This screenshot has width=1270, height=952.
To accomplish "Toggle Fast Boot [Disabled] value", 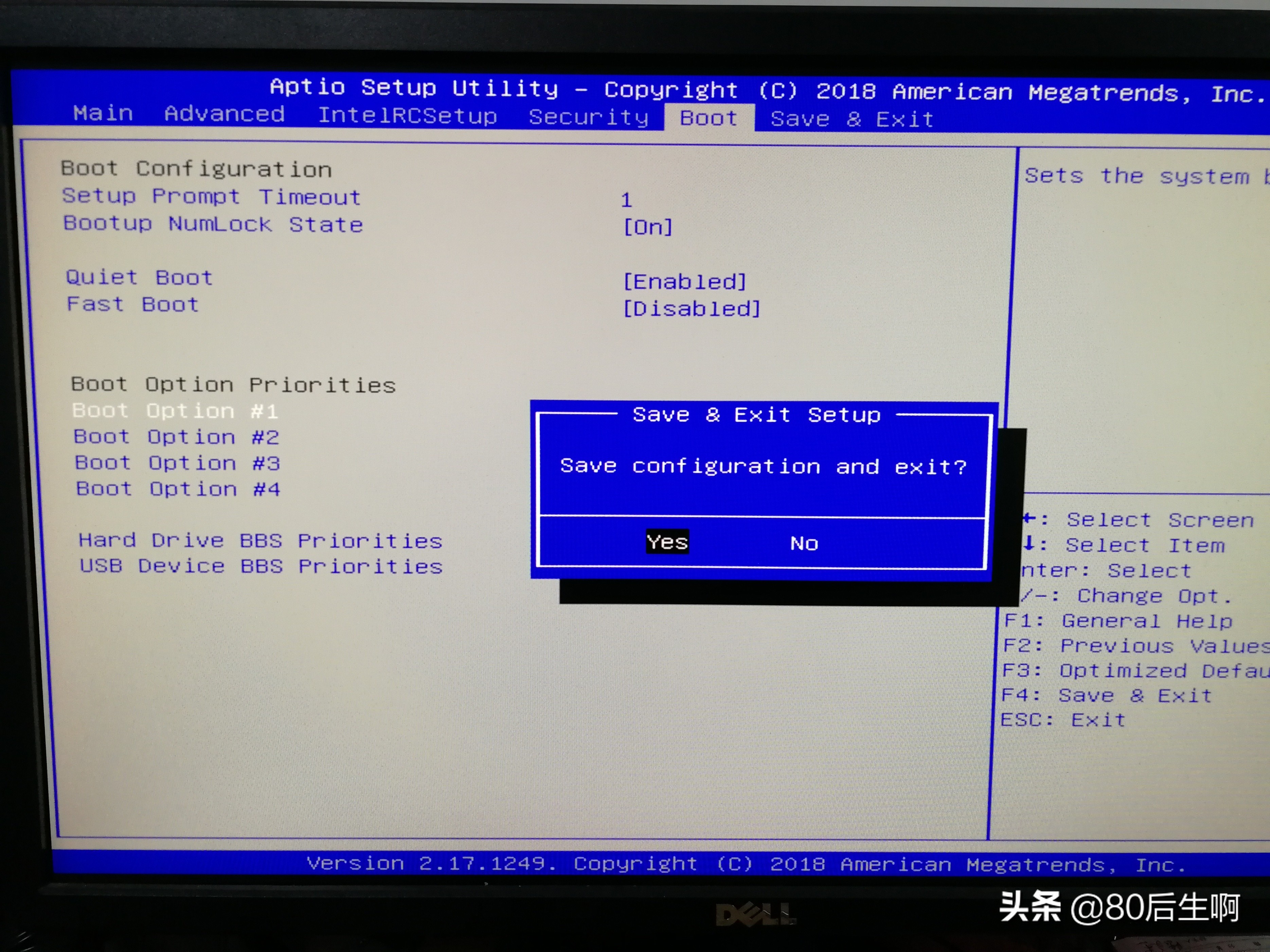I will coord(691,309).
